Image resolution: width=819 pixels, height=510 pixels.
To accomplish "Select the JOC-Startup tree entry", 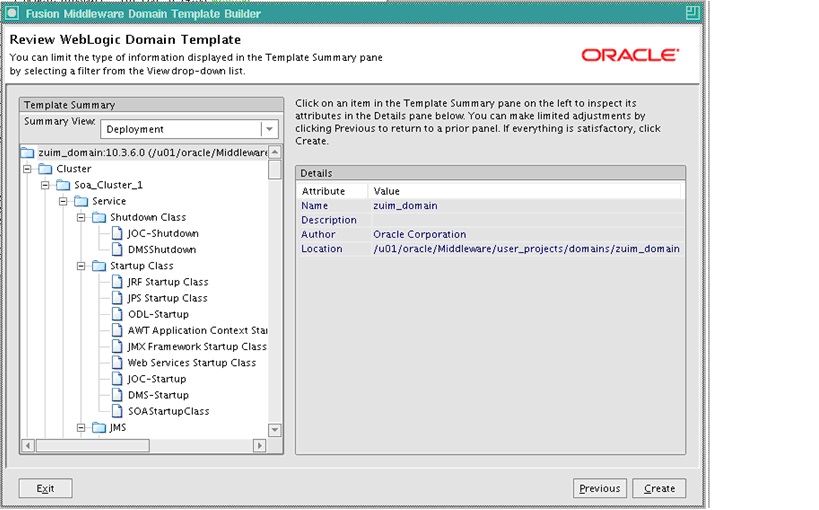I will click(x=157, y=379).
